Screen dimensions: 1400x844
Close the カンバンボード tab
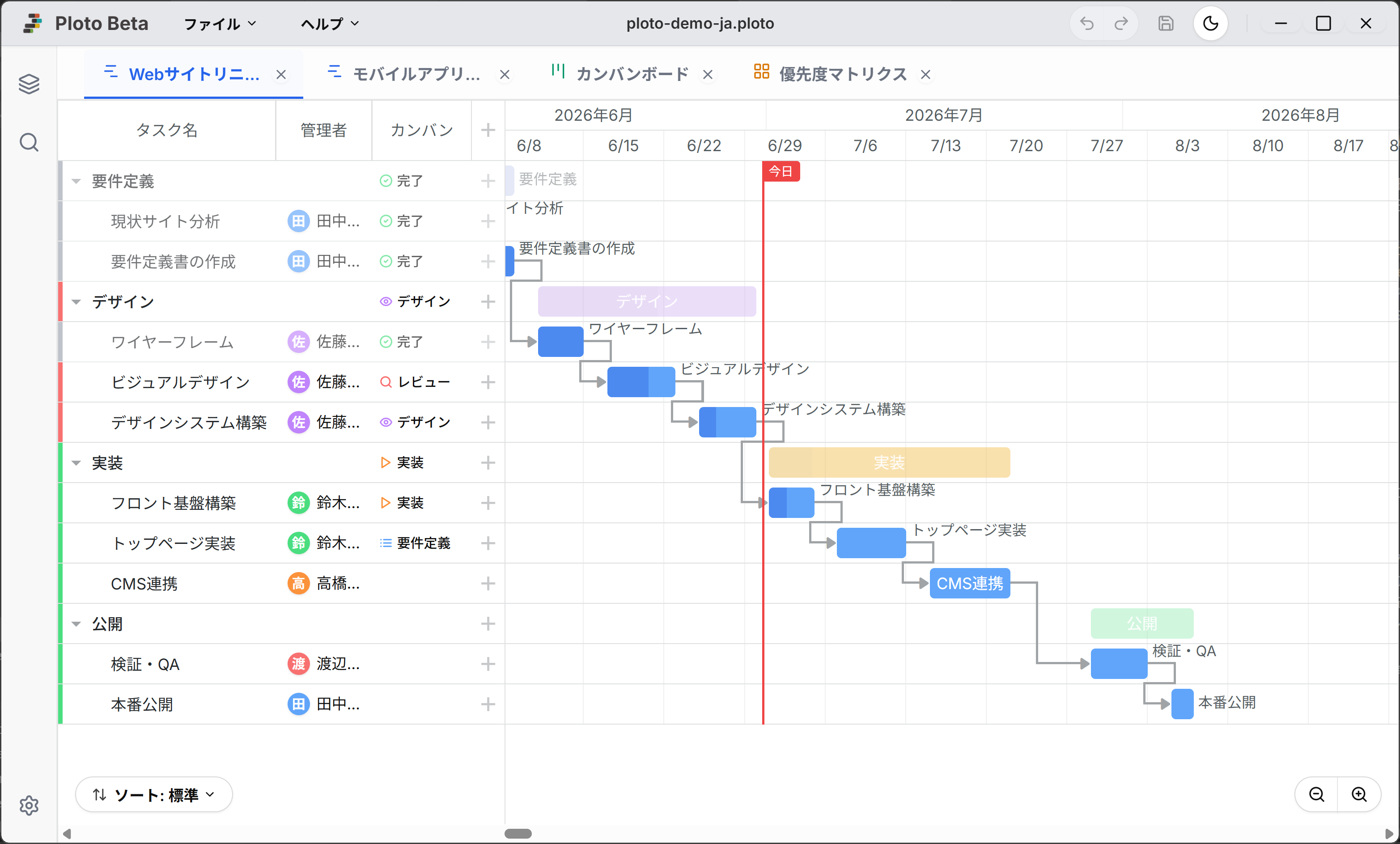[x=708, y=74]
